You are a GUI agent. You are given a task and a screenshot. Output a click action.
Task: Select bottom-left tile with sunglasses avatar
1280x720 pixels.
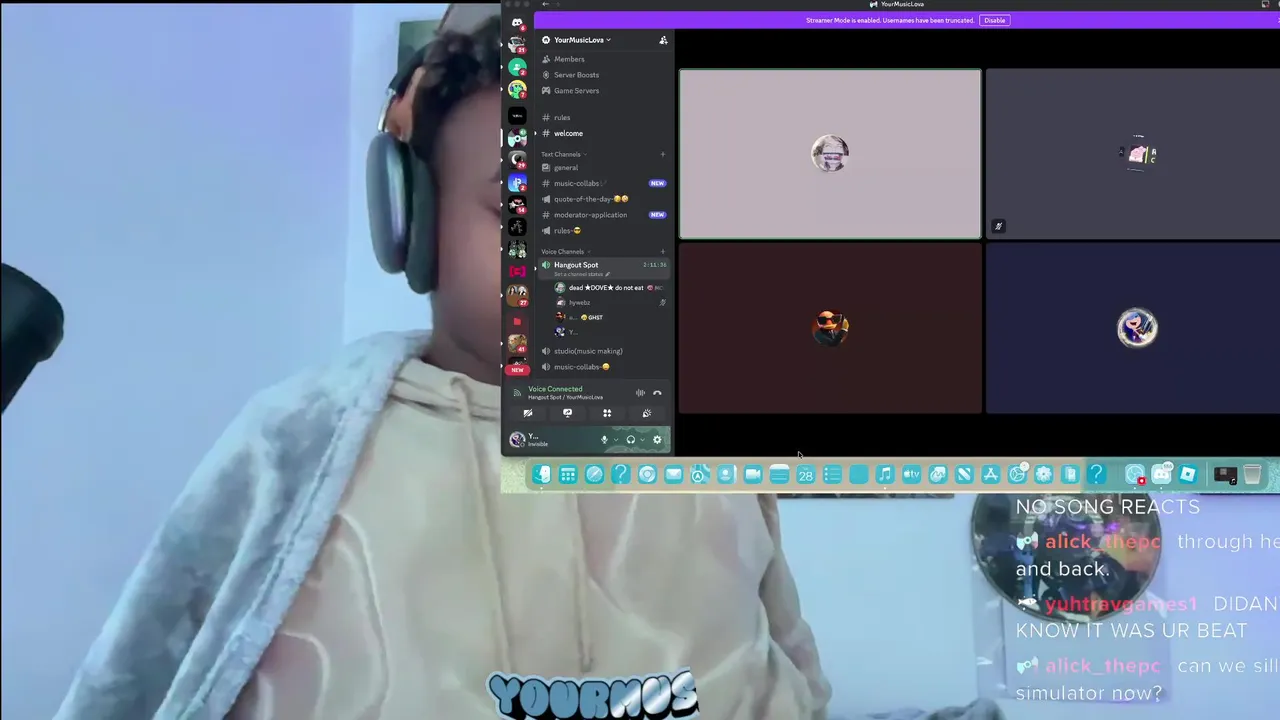point(830,328)
